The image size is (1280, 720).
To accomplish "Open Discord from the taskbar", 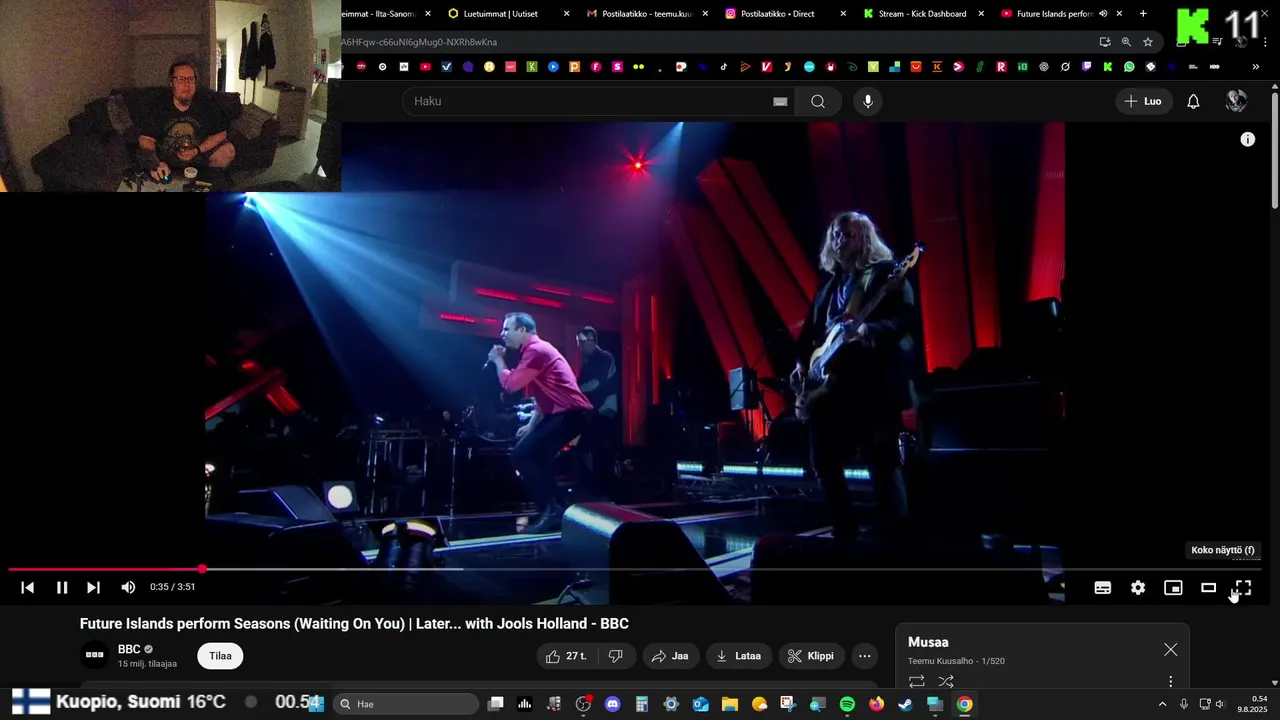I will 613,704.
